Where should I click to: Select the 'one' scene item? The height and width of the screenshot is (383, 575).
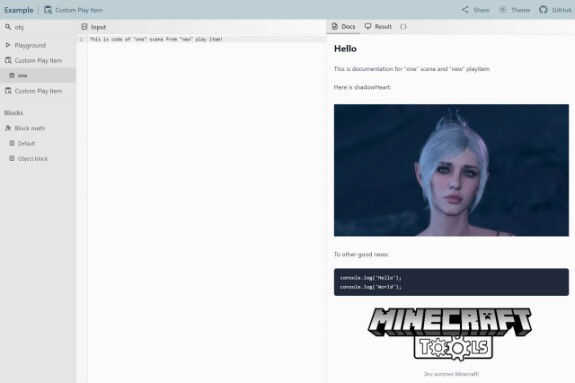click(x=38, y=76)
